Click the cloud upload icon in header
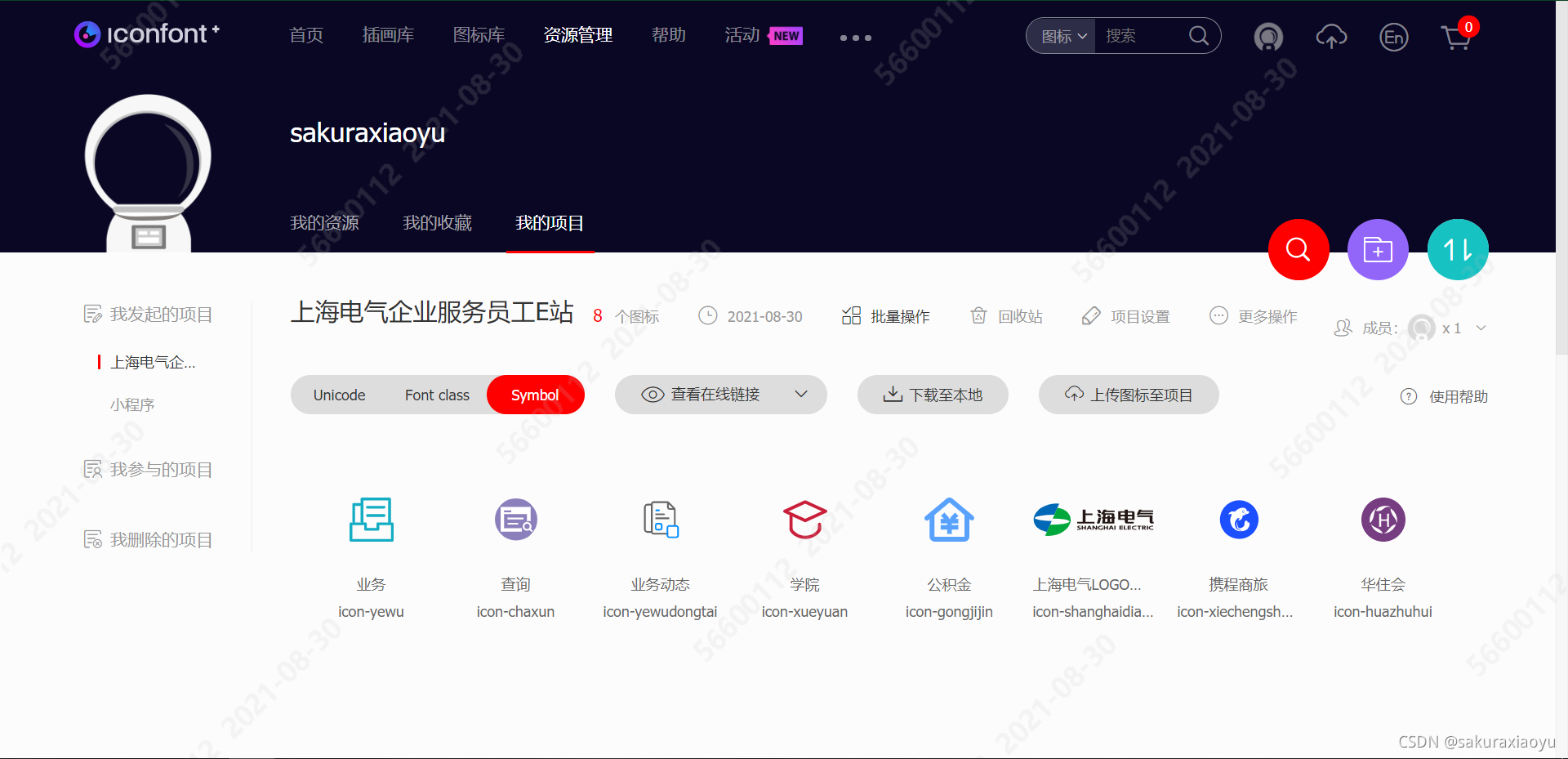The image size is (1568, 759). tap(1331, 37)
